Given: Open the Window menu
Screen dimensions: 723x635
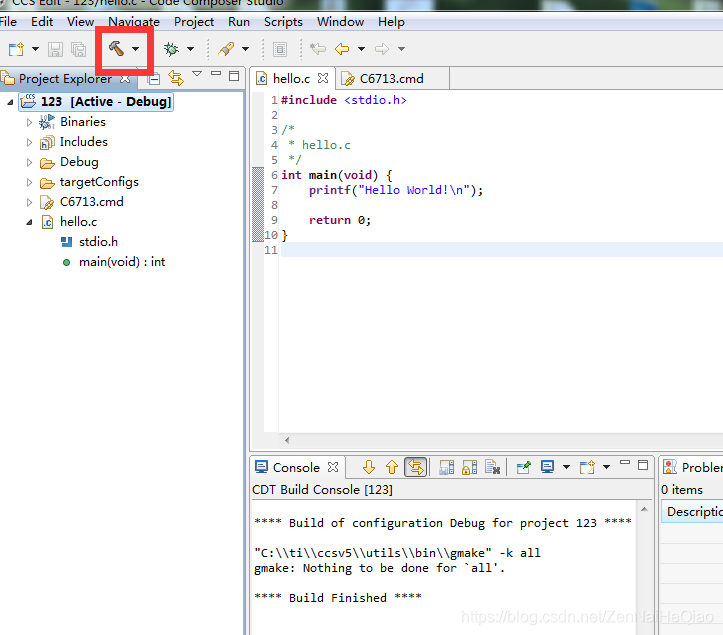Looking at the screenshot, I should pos(340,22).
